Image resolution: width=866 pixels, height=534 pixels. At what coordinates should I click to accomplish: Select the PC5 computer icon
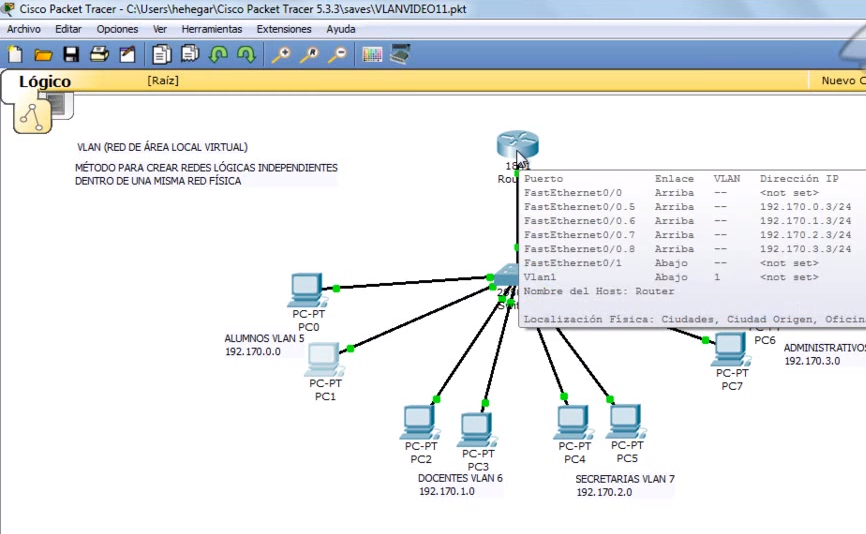(626, 421)
